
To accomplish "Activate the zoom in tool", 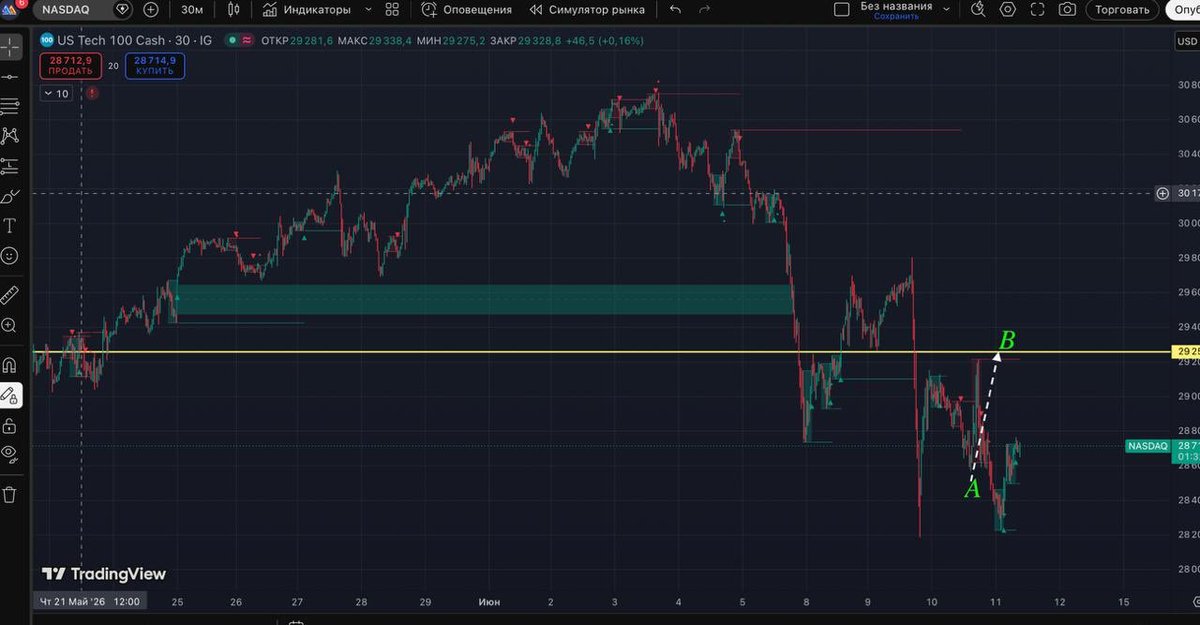I will coord(10,325).
